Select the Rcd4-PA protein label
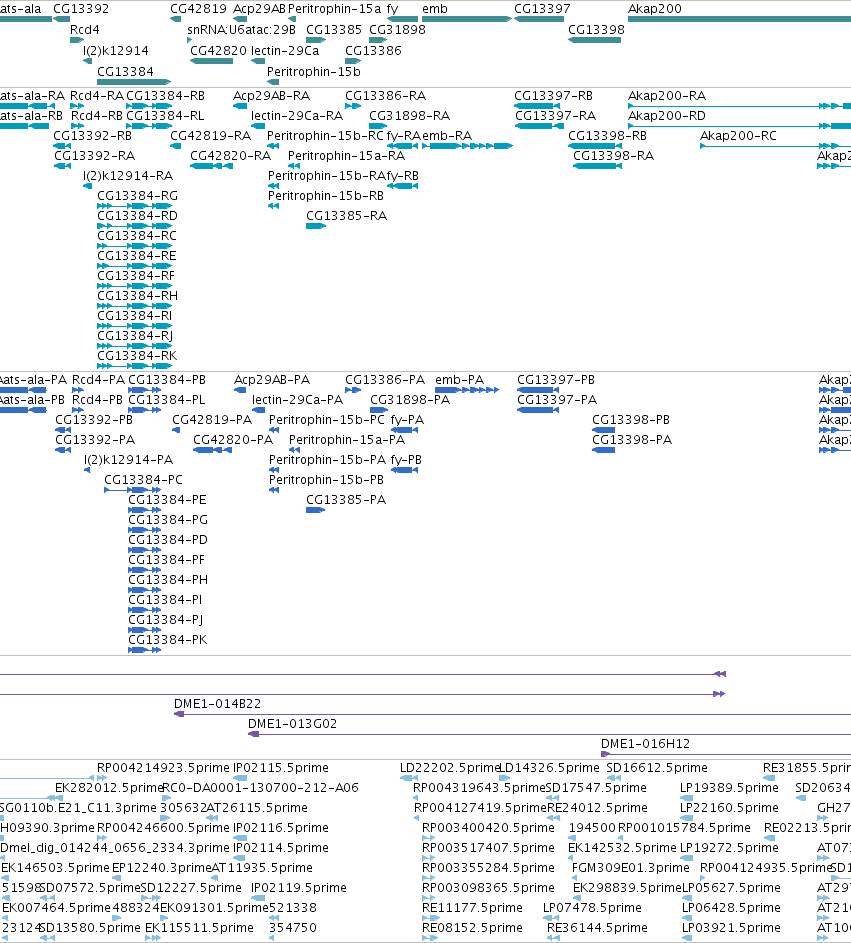 (99, 380)
